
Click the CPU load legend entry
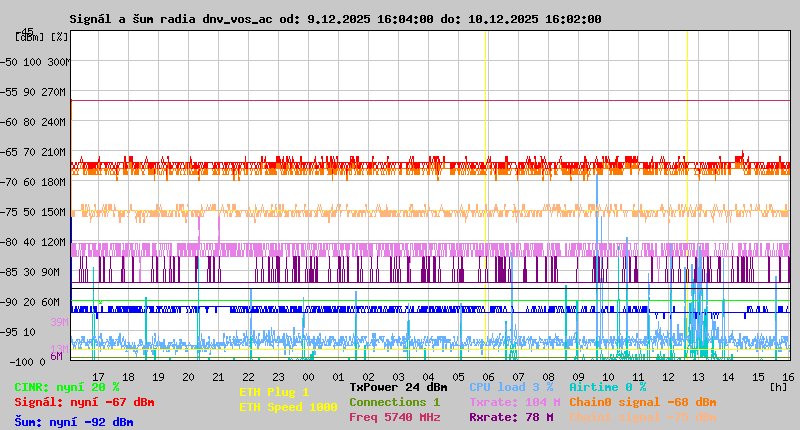click(510, 387)
